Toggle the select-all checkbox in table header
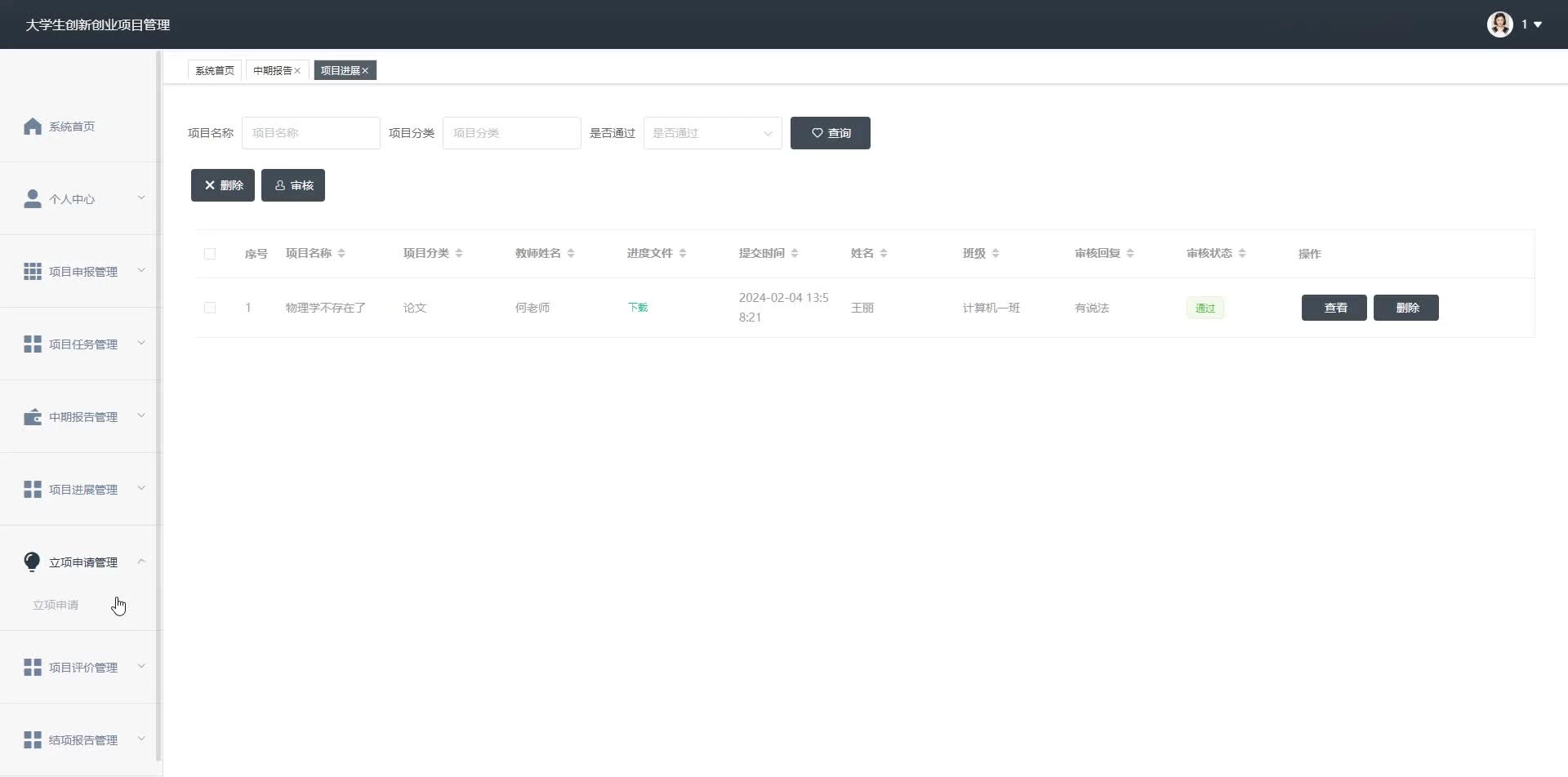1568x777 pixels. tap(210, 254)
